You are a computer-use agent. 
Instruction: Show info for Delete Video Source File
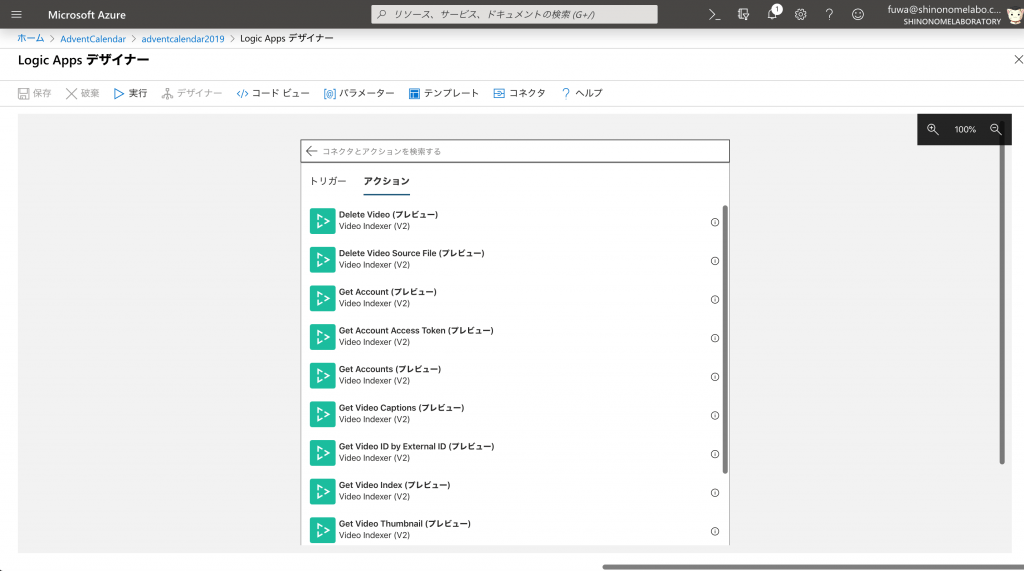(714, 261)
